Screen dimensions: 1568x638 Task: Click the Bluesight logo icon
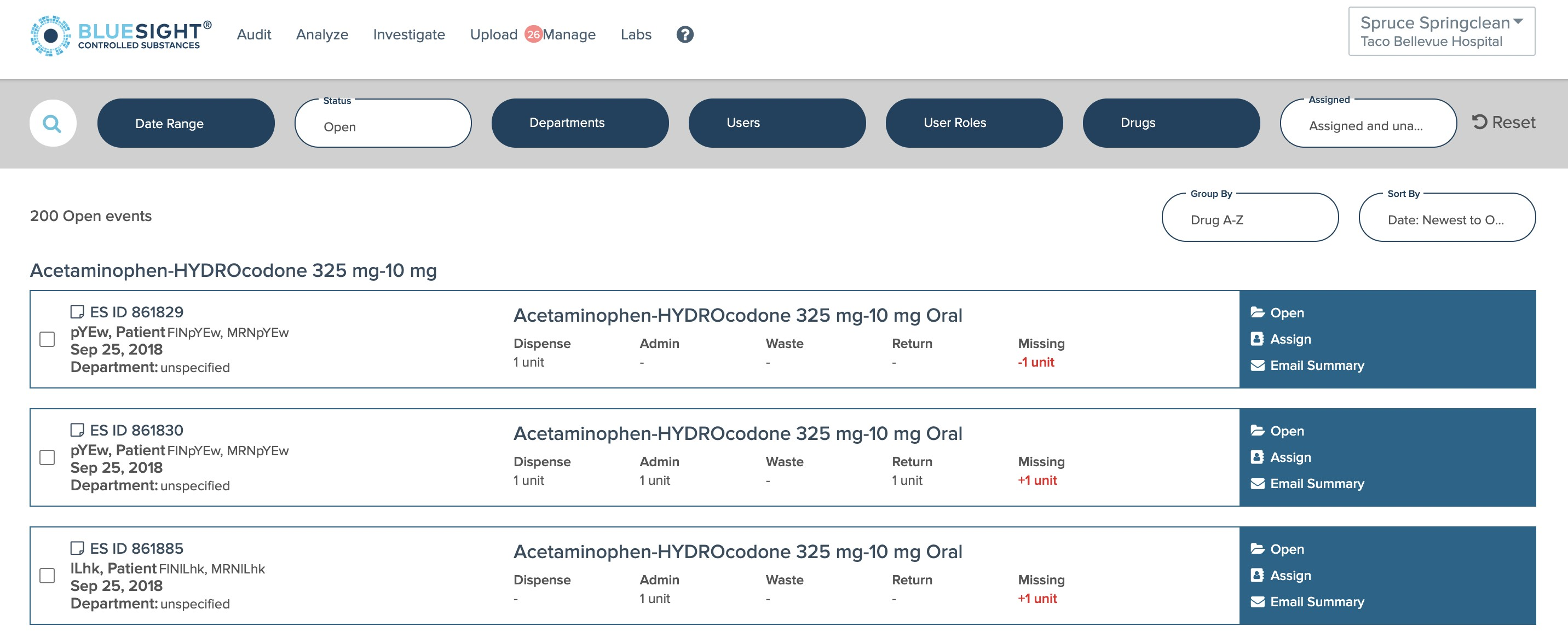pos(50,36)
